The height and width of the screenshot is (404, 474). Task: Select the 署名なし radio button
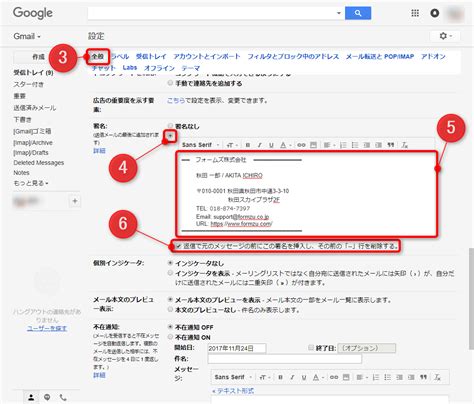click(170, 126)
